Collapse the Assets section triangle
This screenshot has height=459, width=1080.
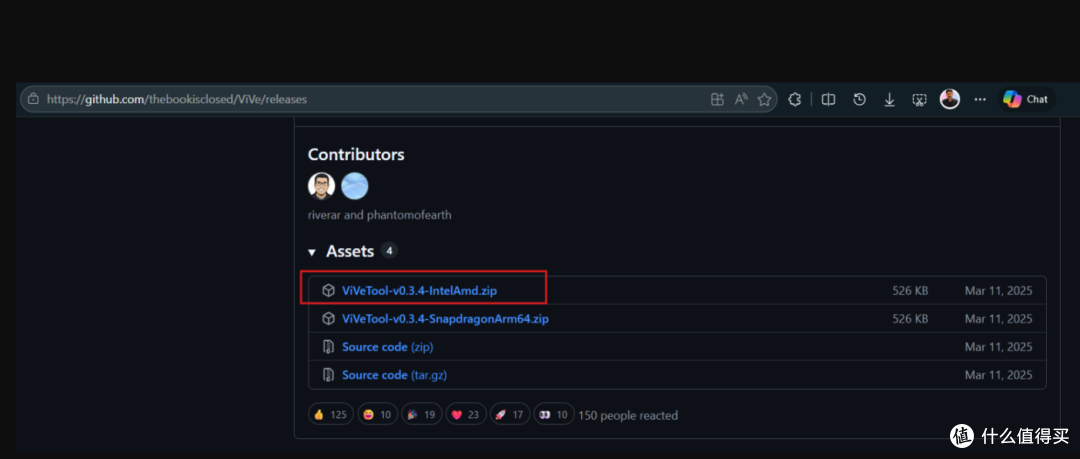coord(312,252)
